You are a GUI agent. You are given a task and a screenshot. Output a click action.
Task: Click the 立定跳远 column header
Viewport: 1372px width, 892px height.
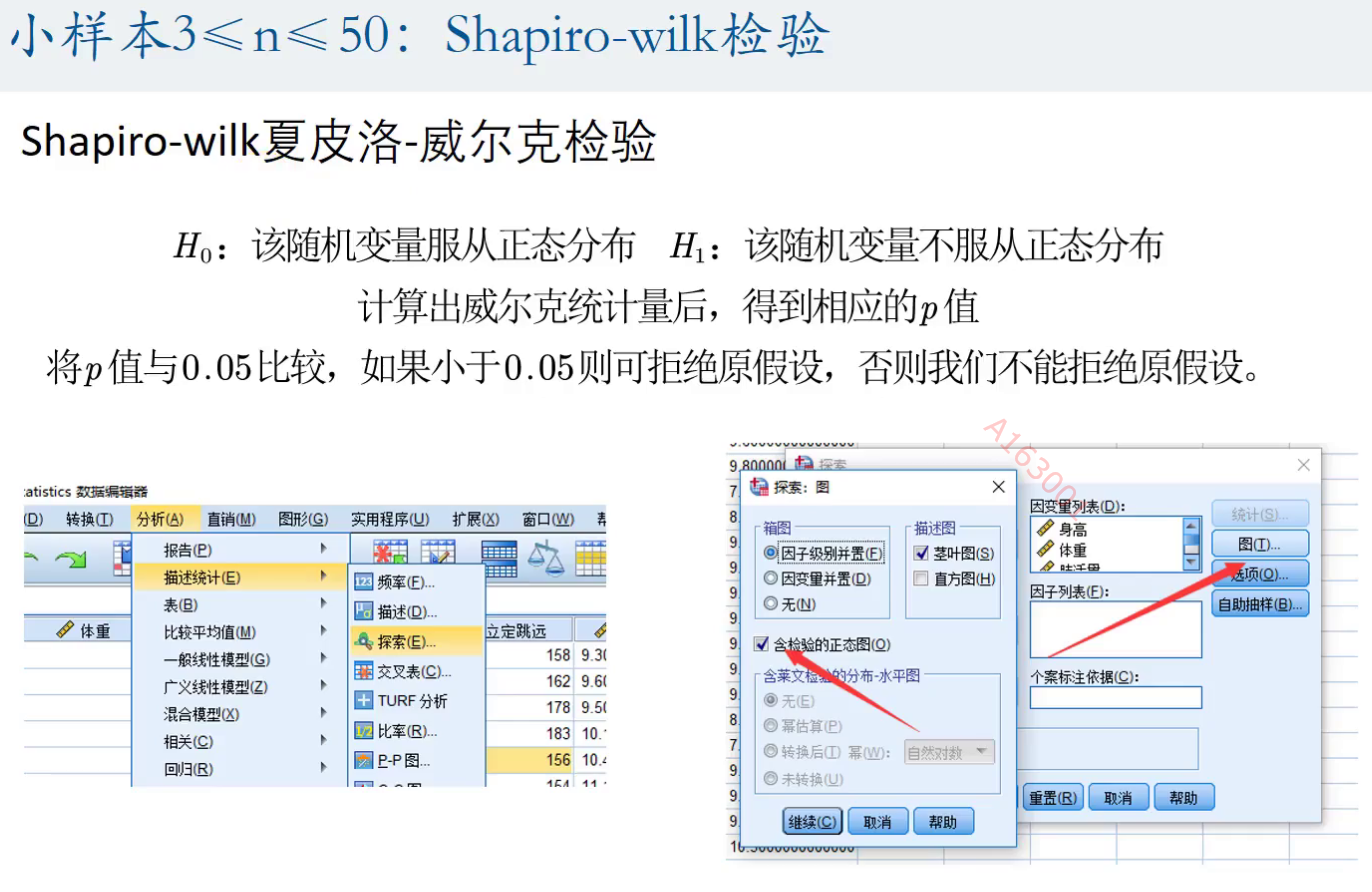529,630
